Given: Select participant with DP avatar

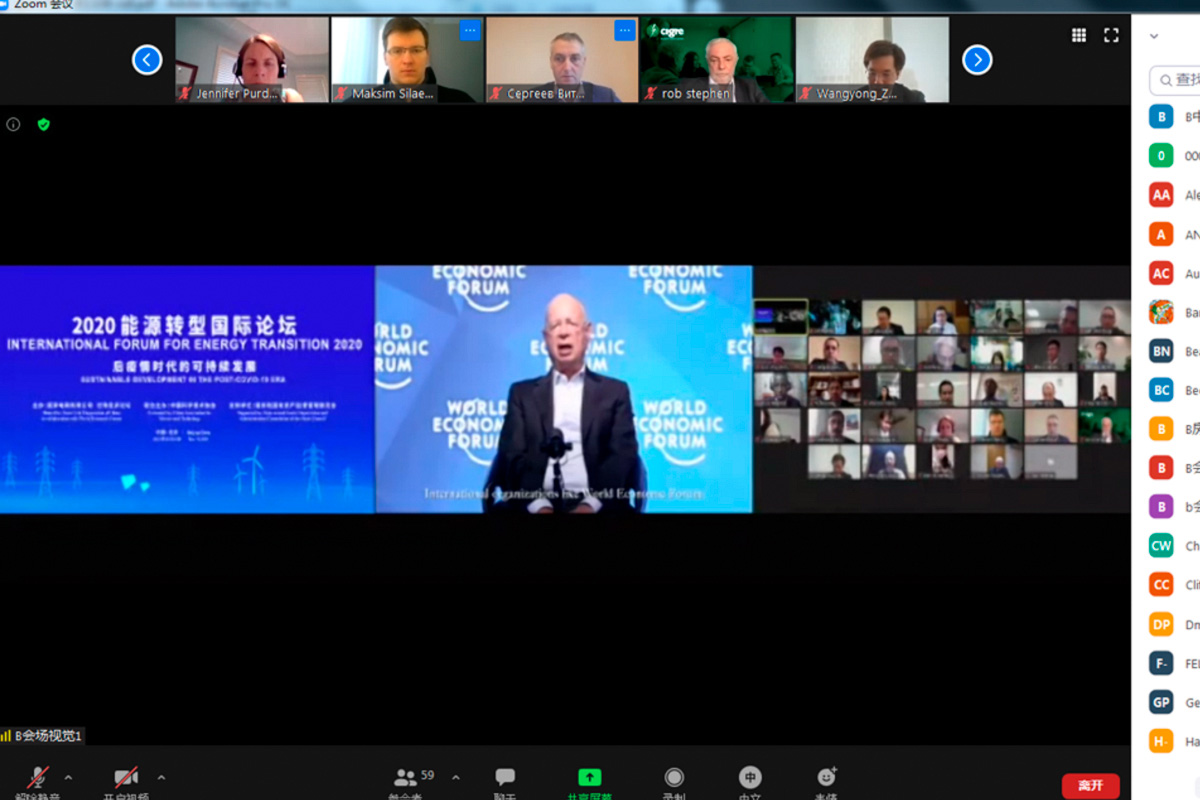Looking at the screenshot, I should (1161, 624).
